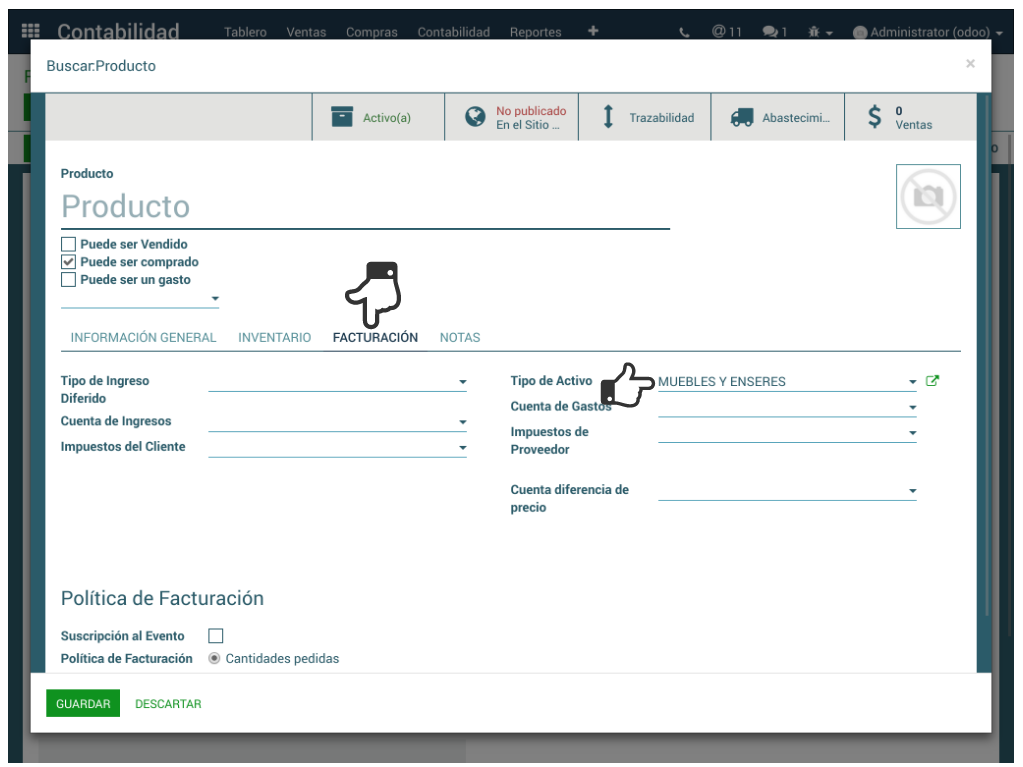This screenshot has width=1023, height=767.
Task: Expand the Cuenta diferencia de precio dropdown
Action: tap(912, 491)
